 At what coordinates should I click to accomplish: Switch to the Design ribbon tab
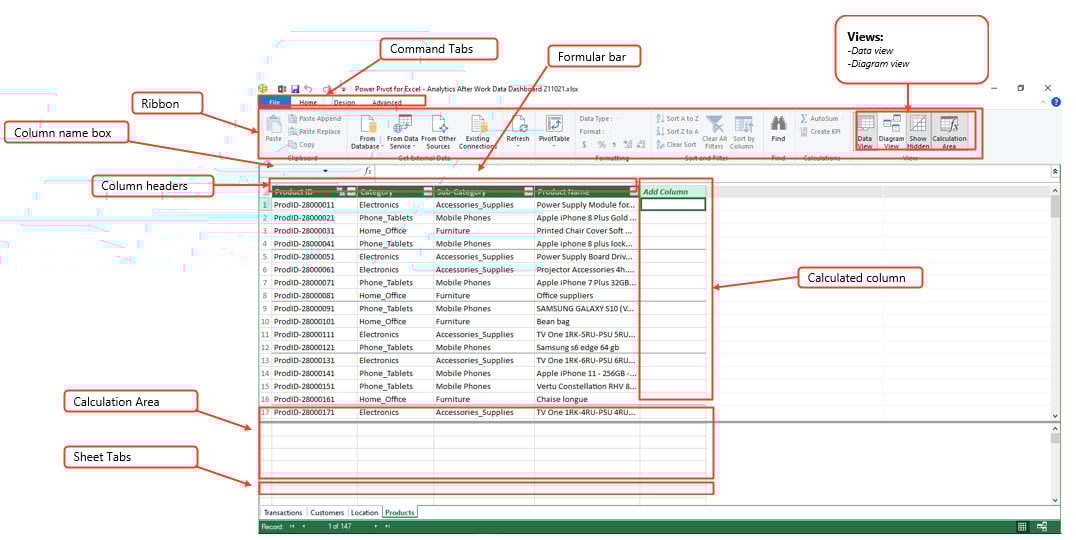(x=344, y=102)
